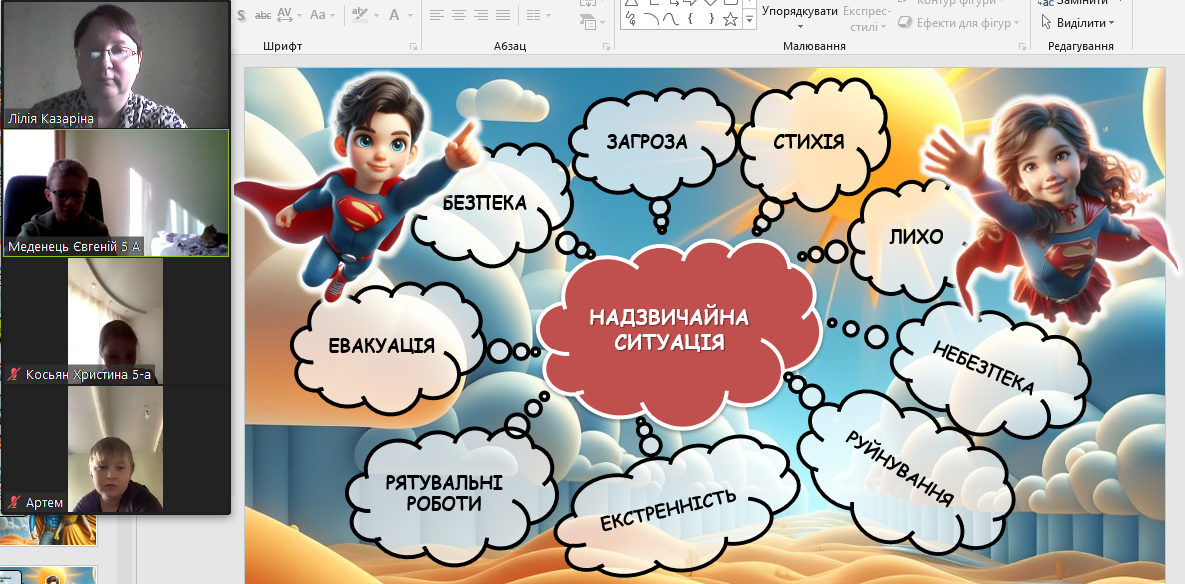Toggle strikethrough formatting (abc)
Screen dimensions: 1185x584
tap(263, 14)
